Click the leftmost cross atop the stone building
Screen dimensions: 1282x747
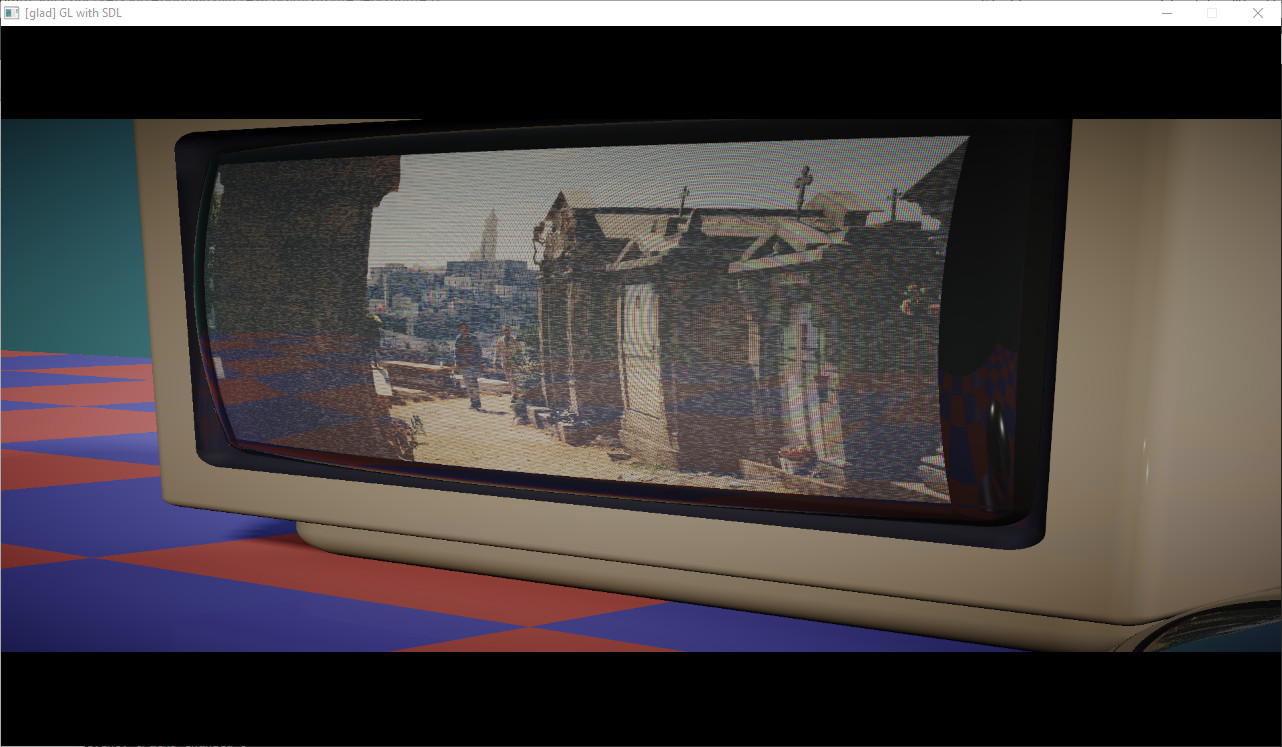tap(684, 199)
